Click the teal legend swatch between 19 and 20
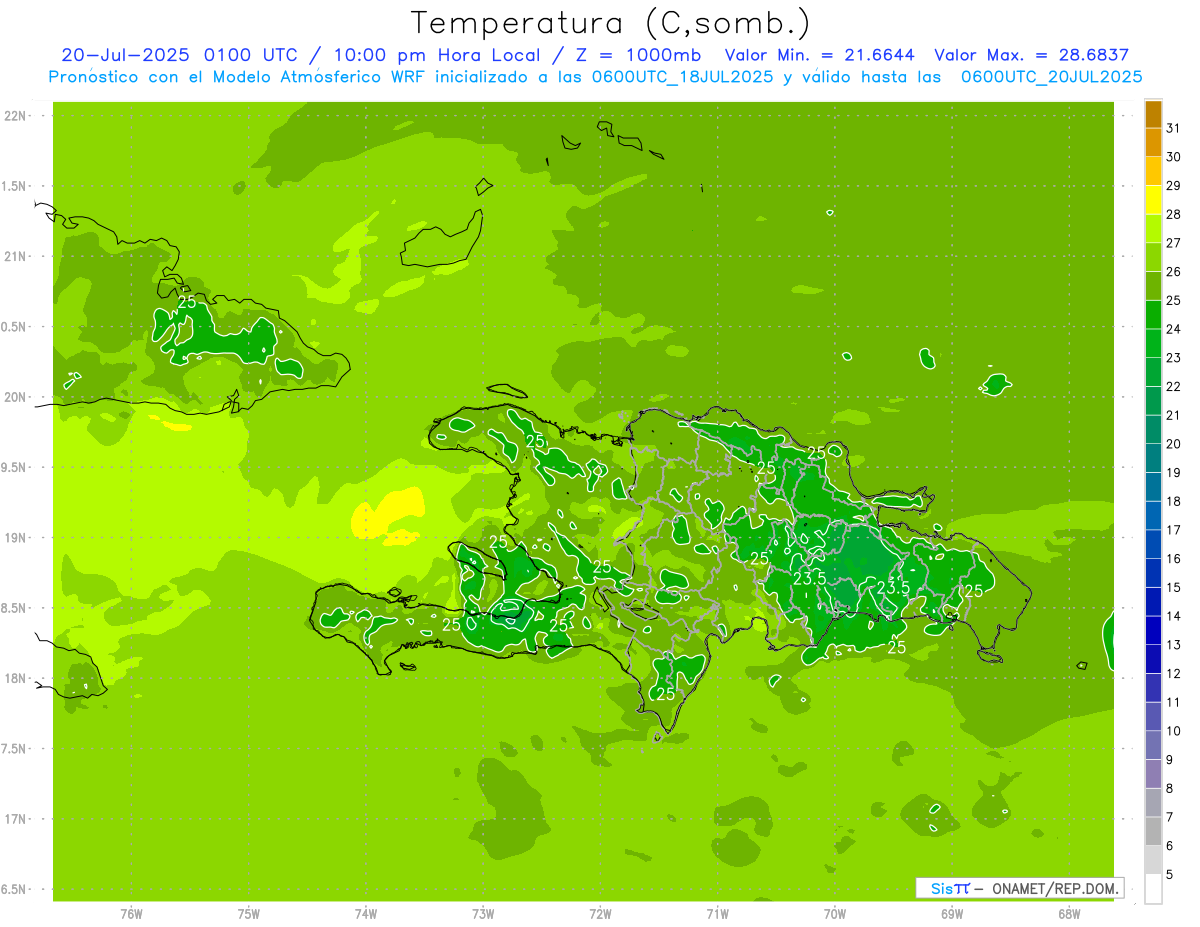Image resolution: width=1200 pixels, height=927 pixels. pos(1153,459)
